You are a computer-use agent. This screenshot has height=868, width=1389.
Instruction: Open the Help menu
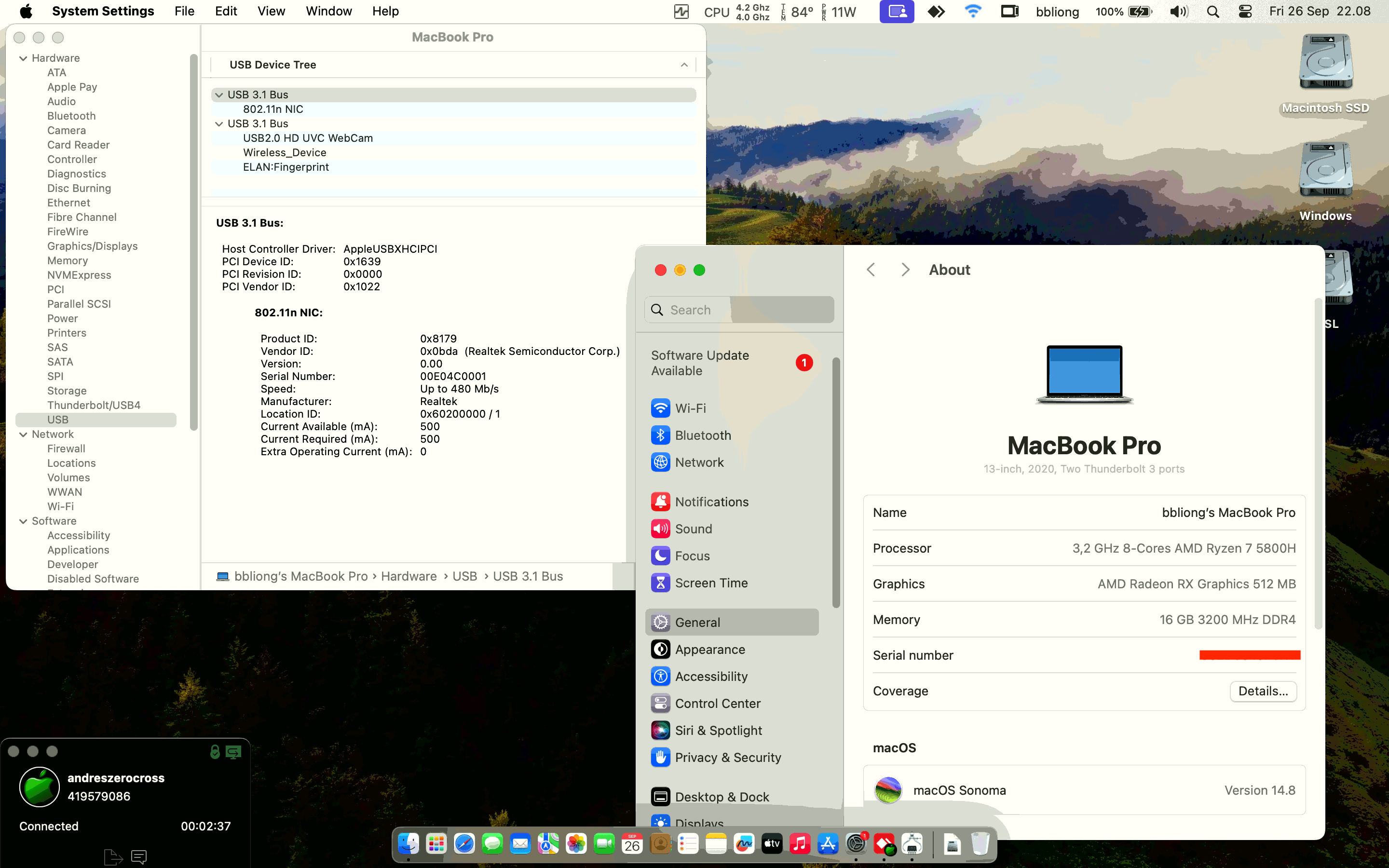(x=386, y=11)
